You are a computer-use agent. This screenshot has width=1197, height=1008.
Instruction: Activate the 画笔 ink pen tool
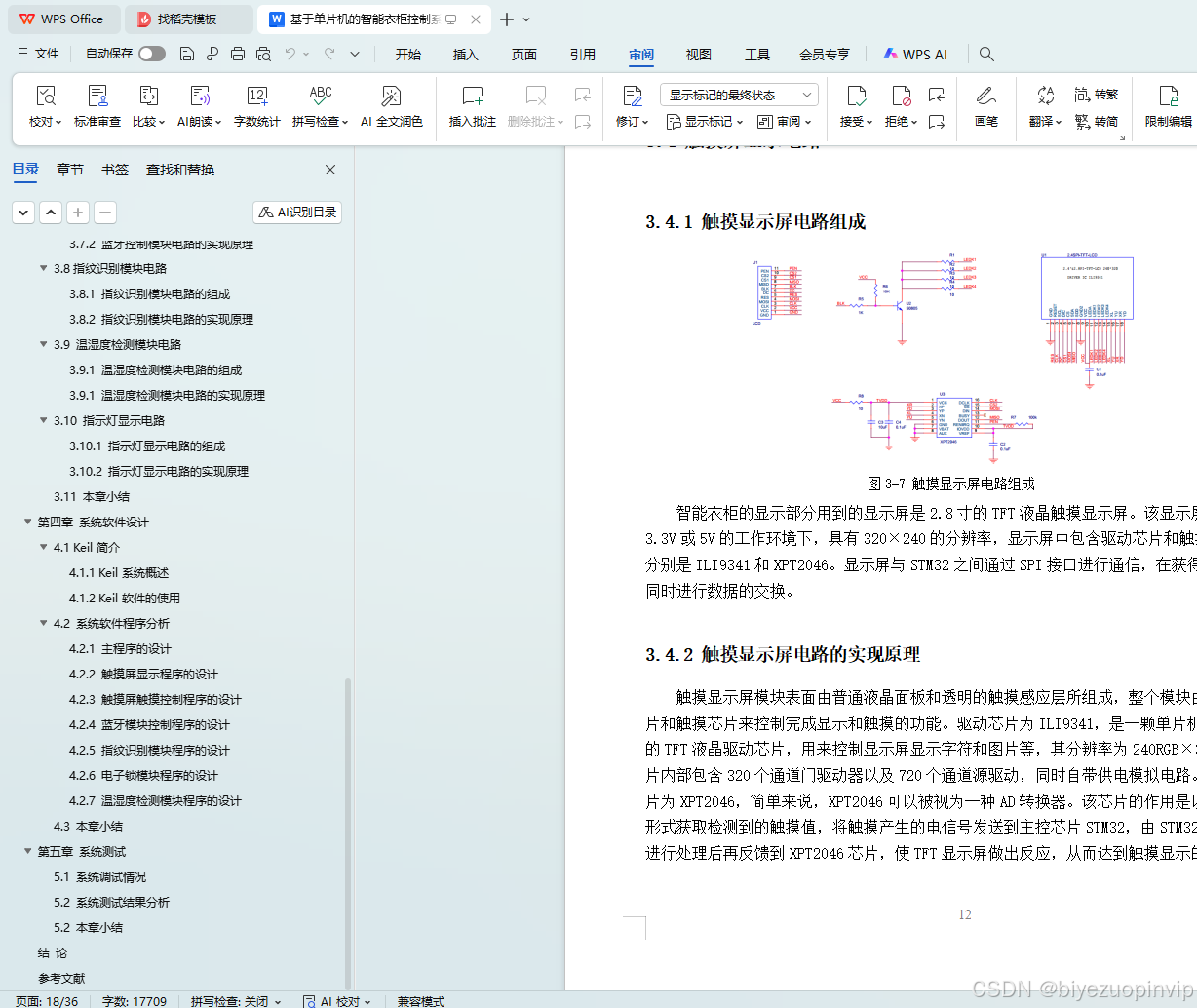[986, 107]
